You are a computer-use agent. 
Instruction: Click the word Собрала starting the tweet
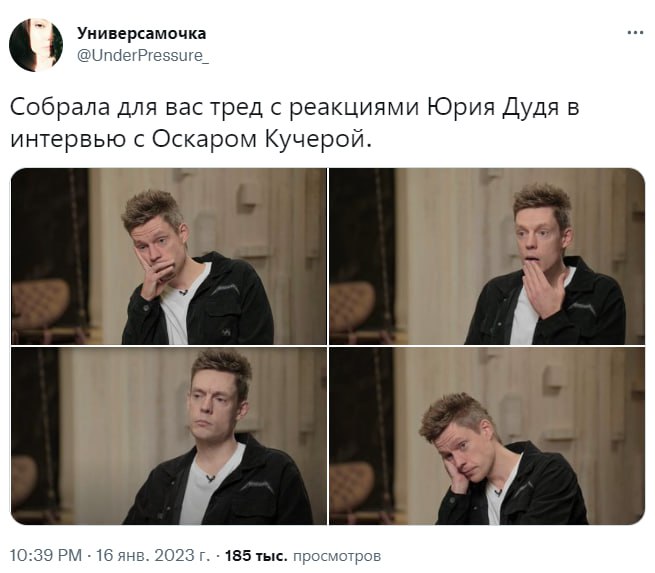pyautogui.click(x=60, y=107)
